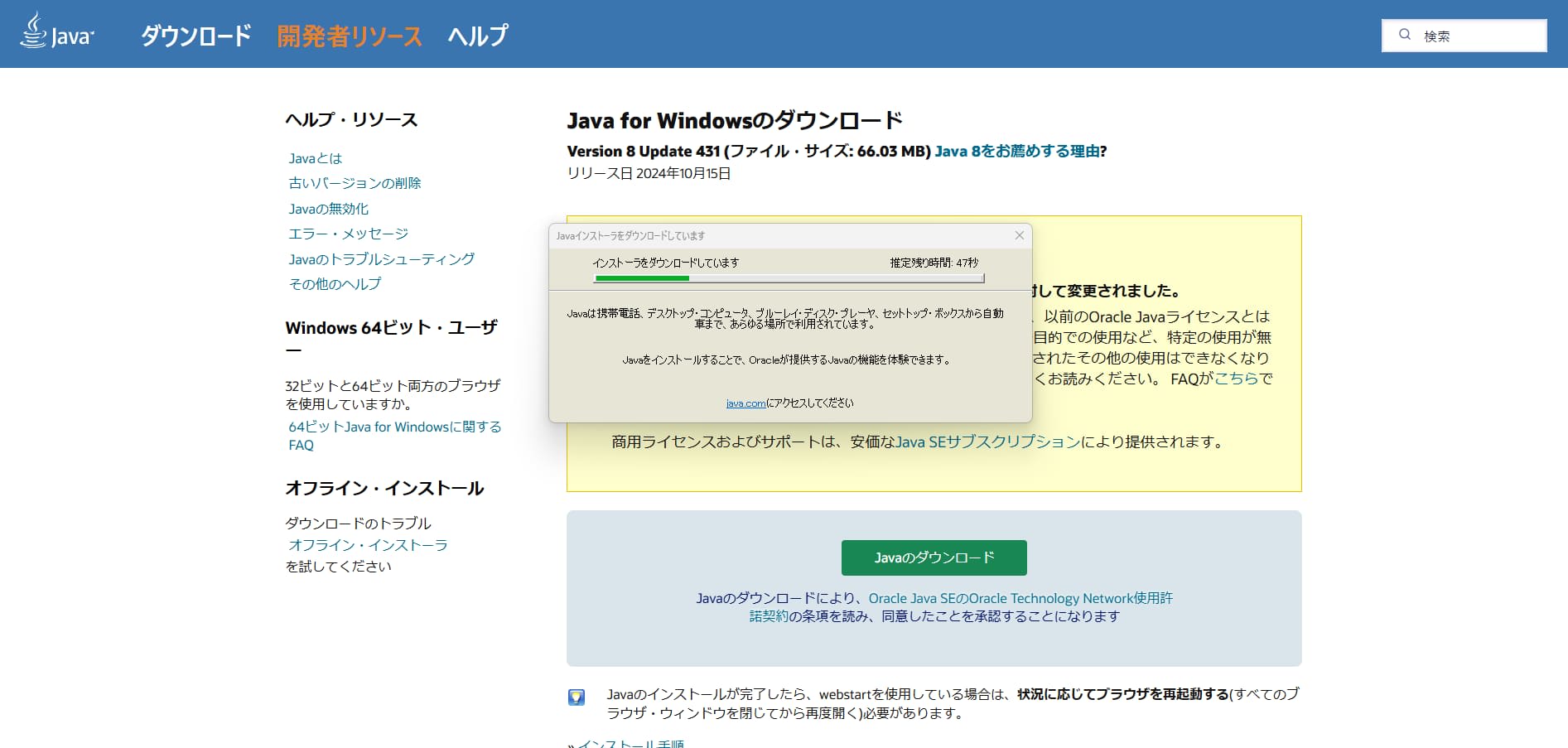Open 古いバージョンの削除 link

[x=355, y=183]
